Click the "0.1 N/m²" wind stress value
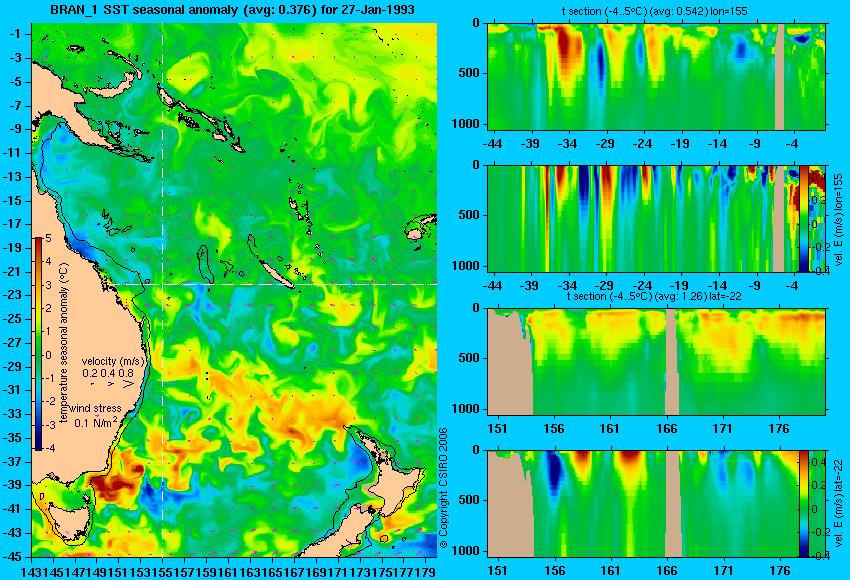The image size is (850, 580). point(95,422)
